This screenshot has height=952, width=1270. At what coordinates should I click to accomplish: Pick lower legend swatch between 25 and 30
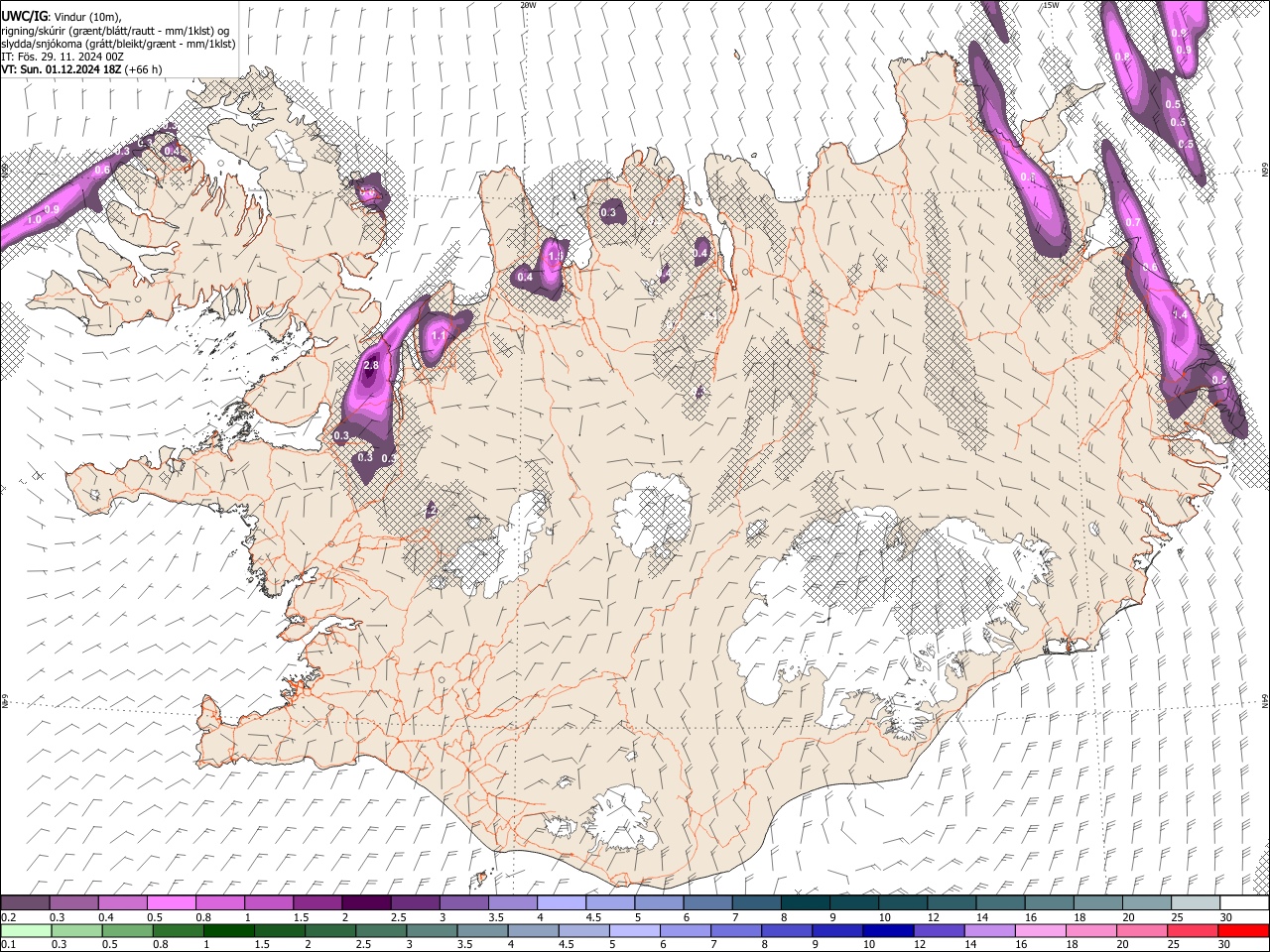[1192, 931]
